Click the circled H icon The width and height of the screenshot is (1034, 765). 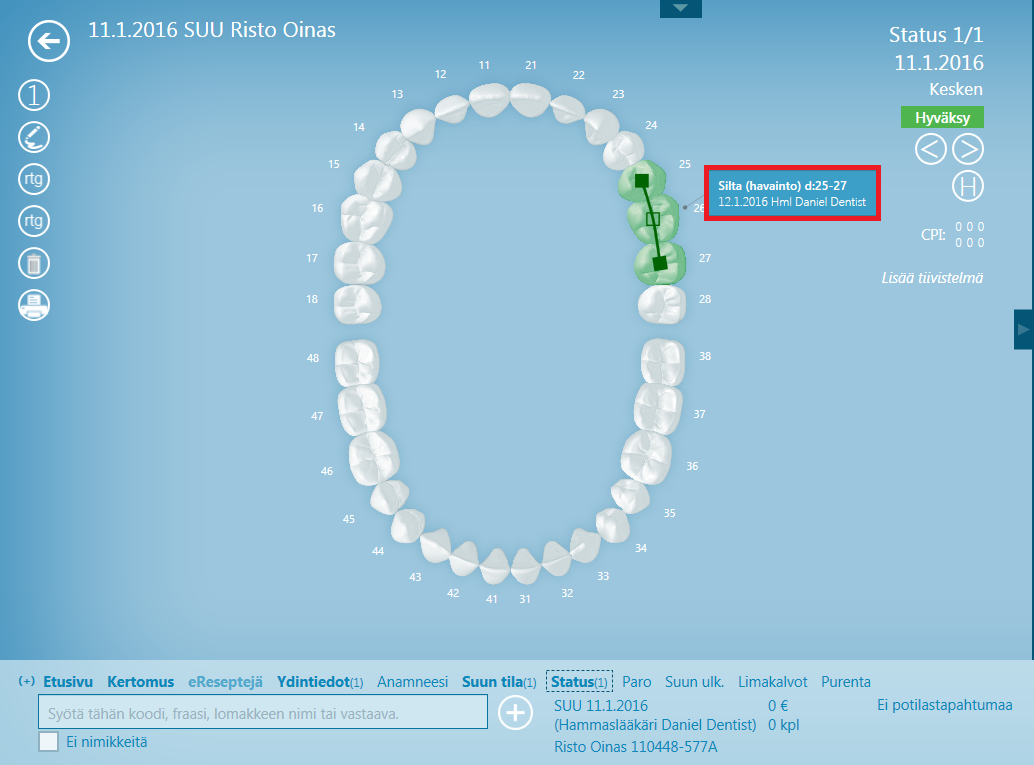pos(967,186)
